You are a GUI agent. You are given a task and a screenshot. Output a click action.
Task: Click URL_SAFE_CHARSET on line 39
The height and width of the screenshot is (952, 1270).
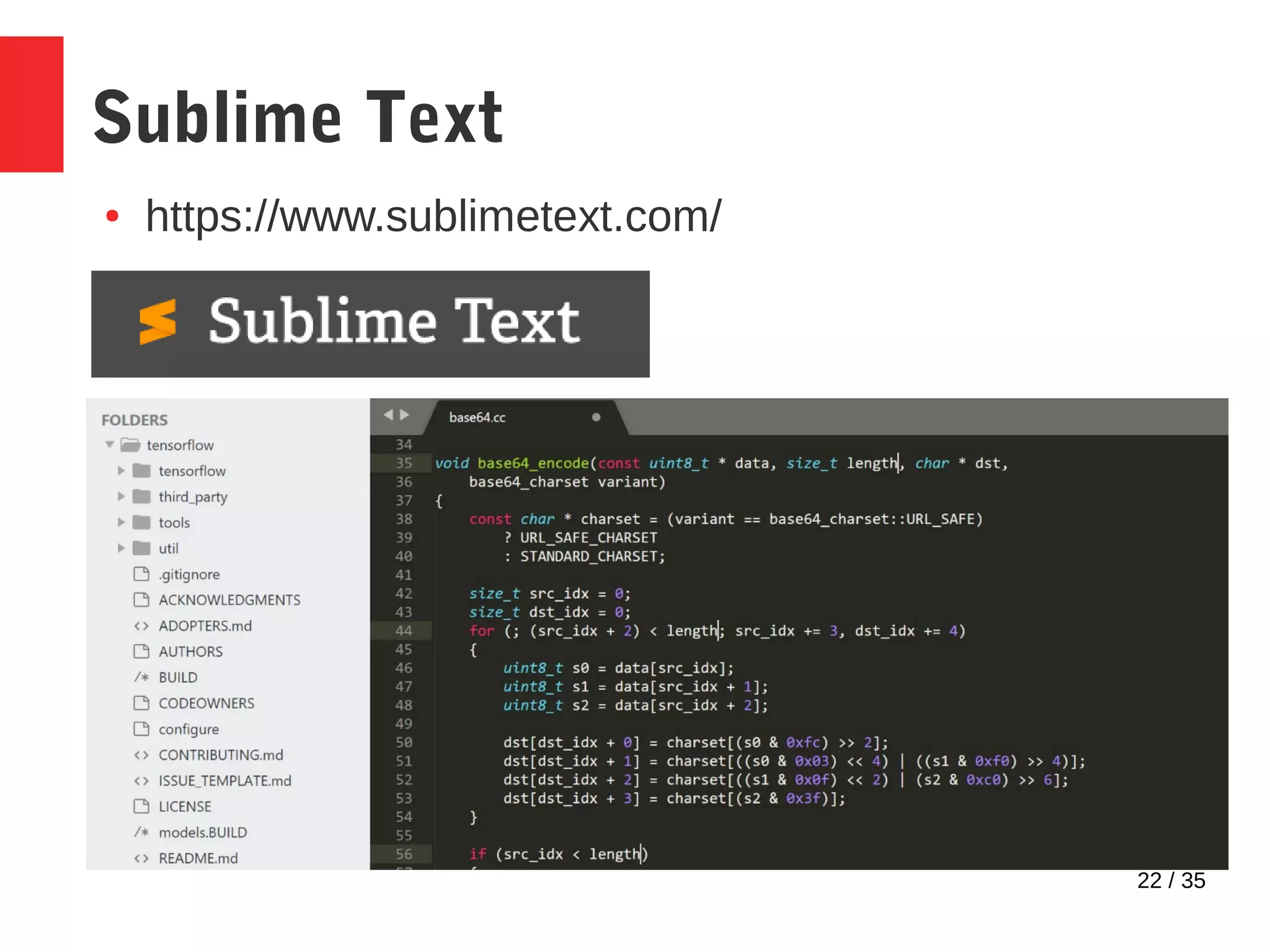[588, 538]
